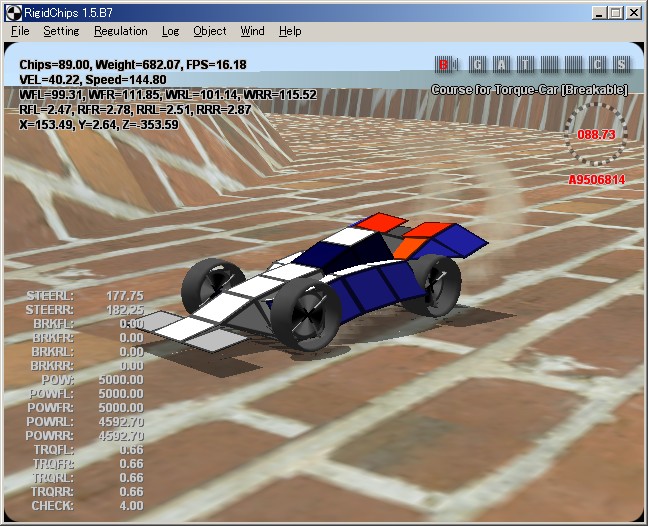Click the G regulation indicator
This screenshot has height=526, width=648.
click(477, 65)
